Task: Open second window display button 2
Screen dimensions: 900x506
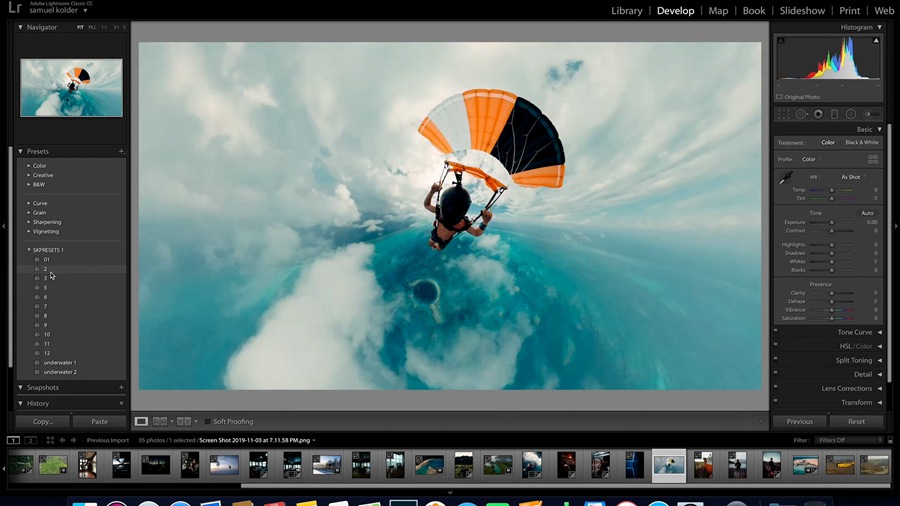Action: [x=30, y=440]
